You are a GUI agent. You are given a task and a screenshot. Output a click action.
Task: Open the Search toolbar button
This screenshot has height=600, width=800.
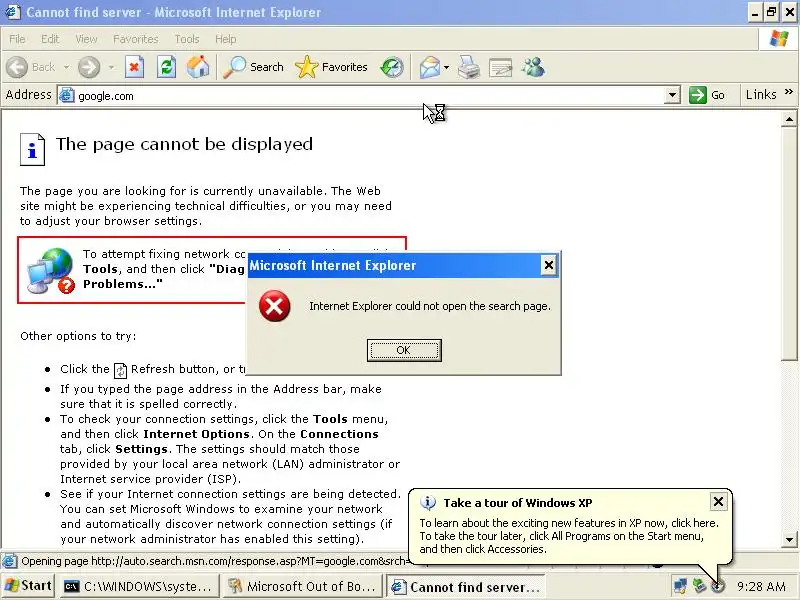254,67
